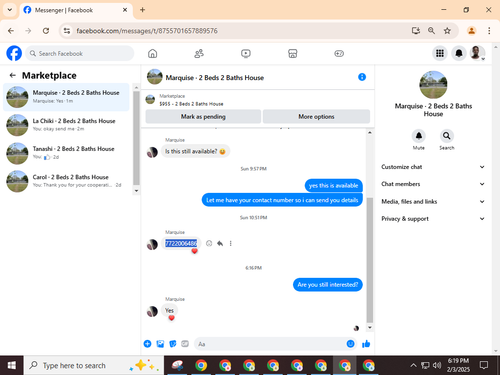The image size is (500, 375).
Task: Show hidden system tray icons
Action: (x=413, y=365)
